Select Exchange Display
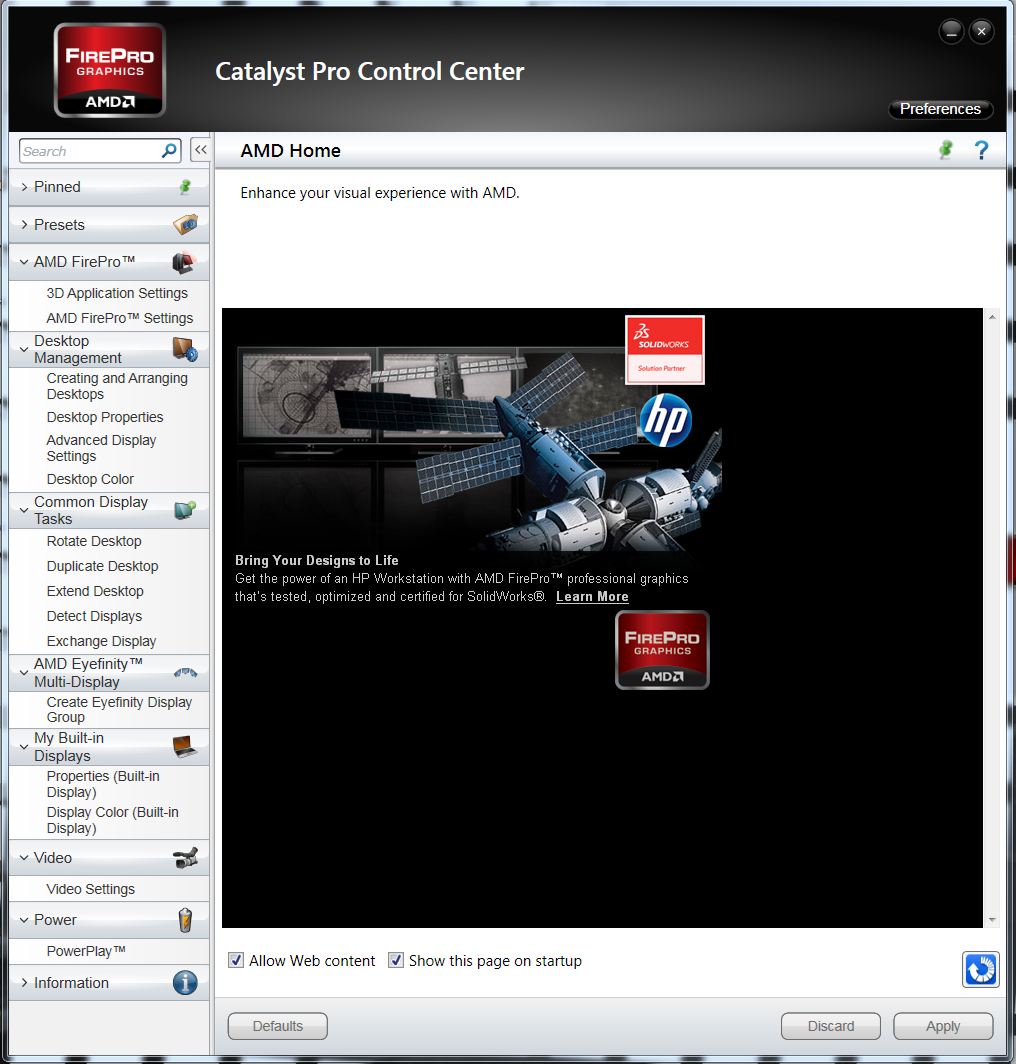Screen dimensions: 1016x1064 (x=101, y=641)
